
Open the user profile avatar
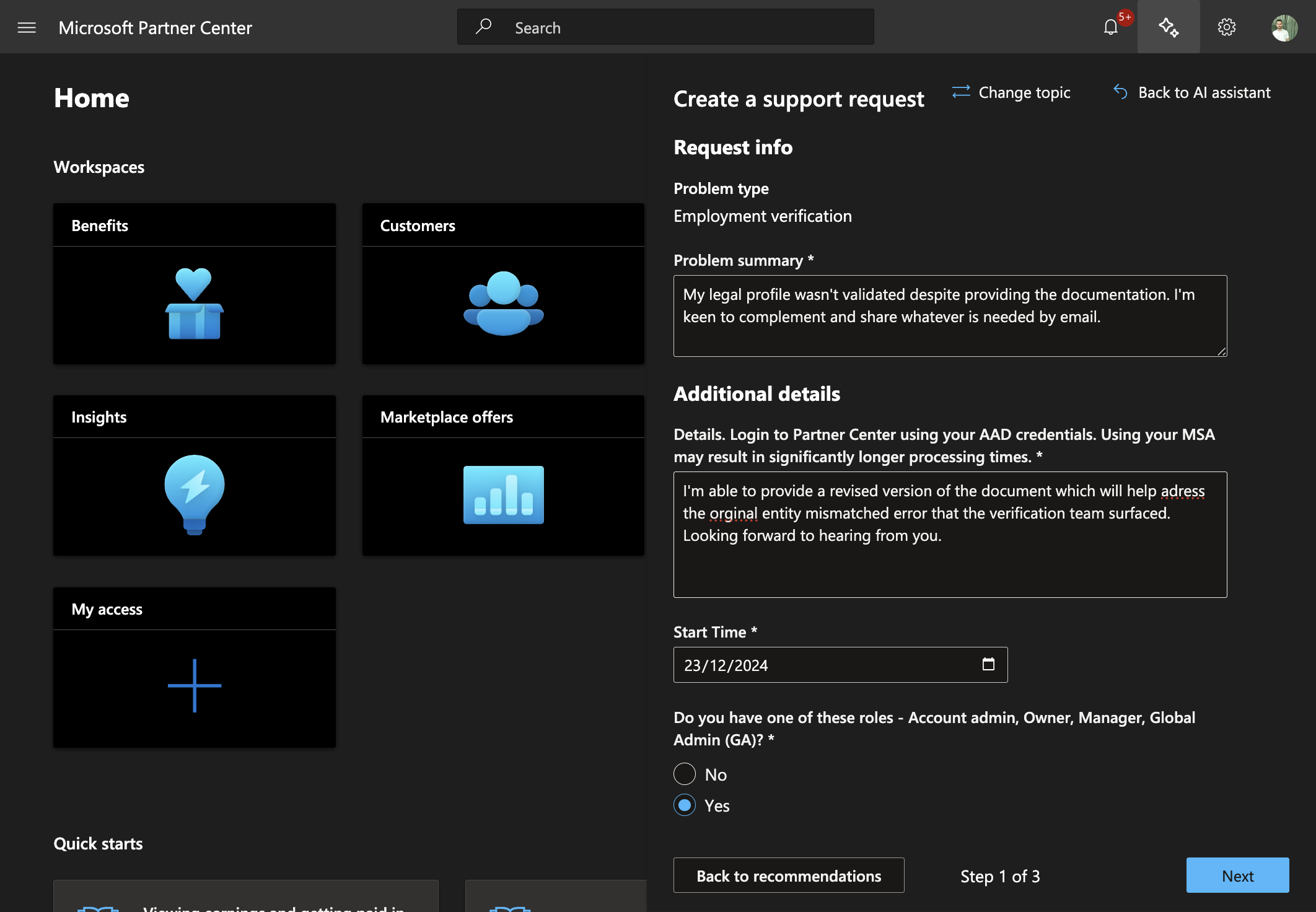(1284, 27)
